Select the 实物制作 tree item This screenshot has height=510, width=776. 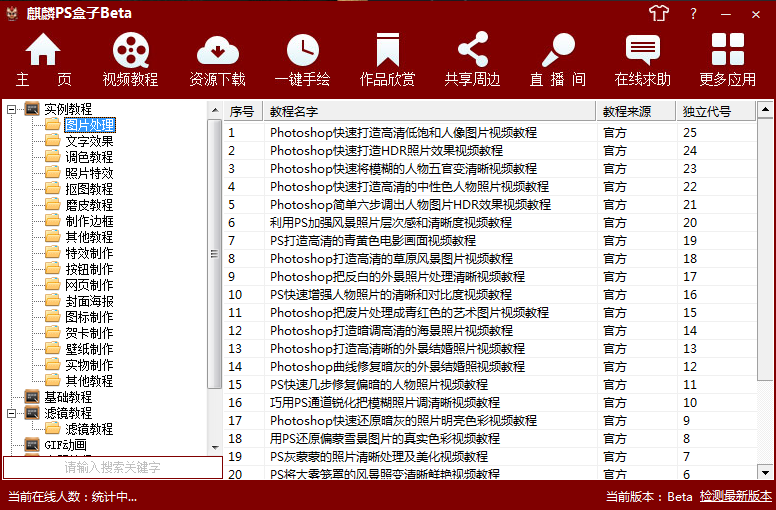[90, 365]
